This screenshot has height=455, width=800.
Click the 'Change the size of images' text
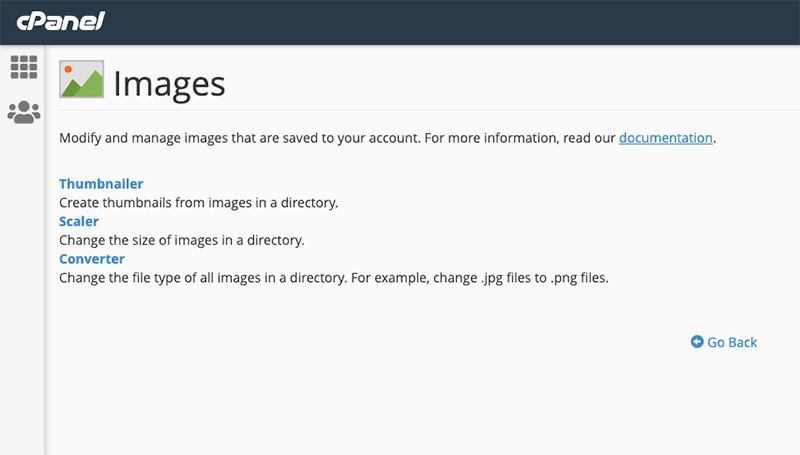(181, 240)
